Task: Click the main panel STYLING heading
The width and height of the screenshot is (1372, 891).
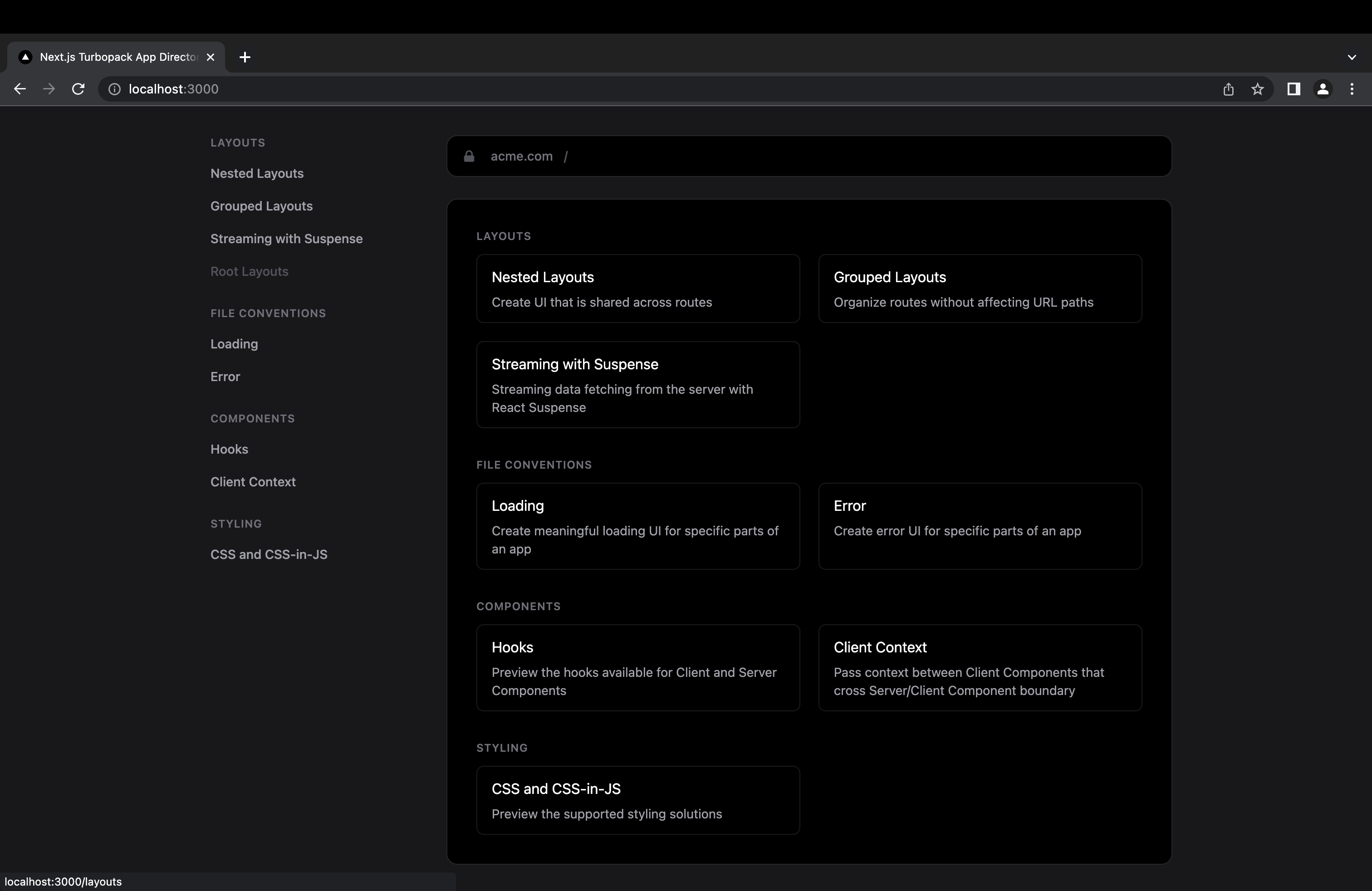Action: point(502,748)
